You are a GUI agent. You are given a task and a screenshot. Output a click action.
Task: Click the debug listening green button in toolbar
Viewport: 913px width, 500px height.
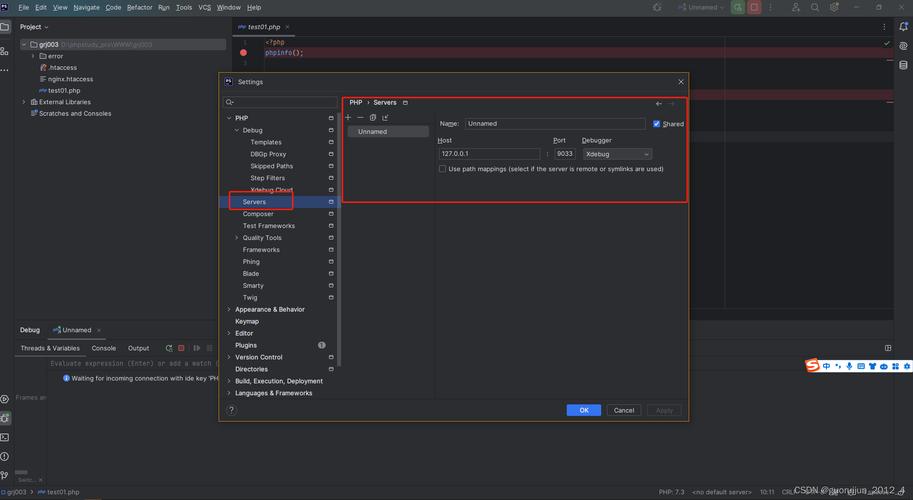click(x=738, y=8)
